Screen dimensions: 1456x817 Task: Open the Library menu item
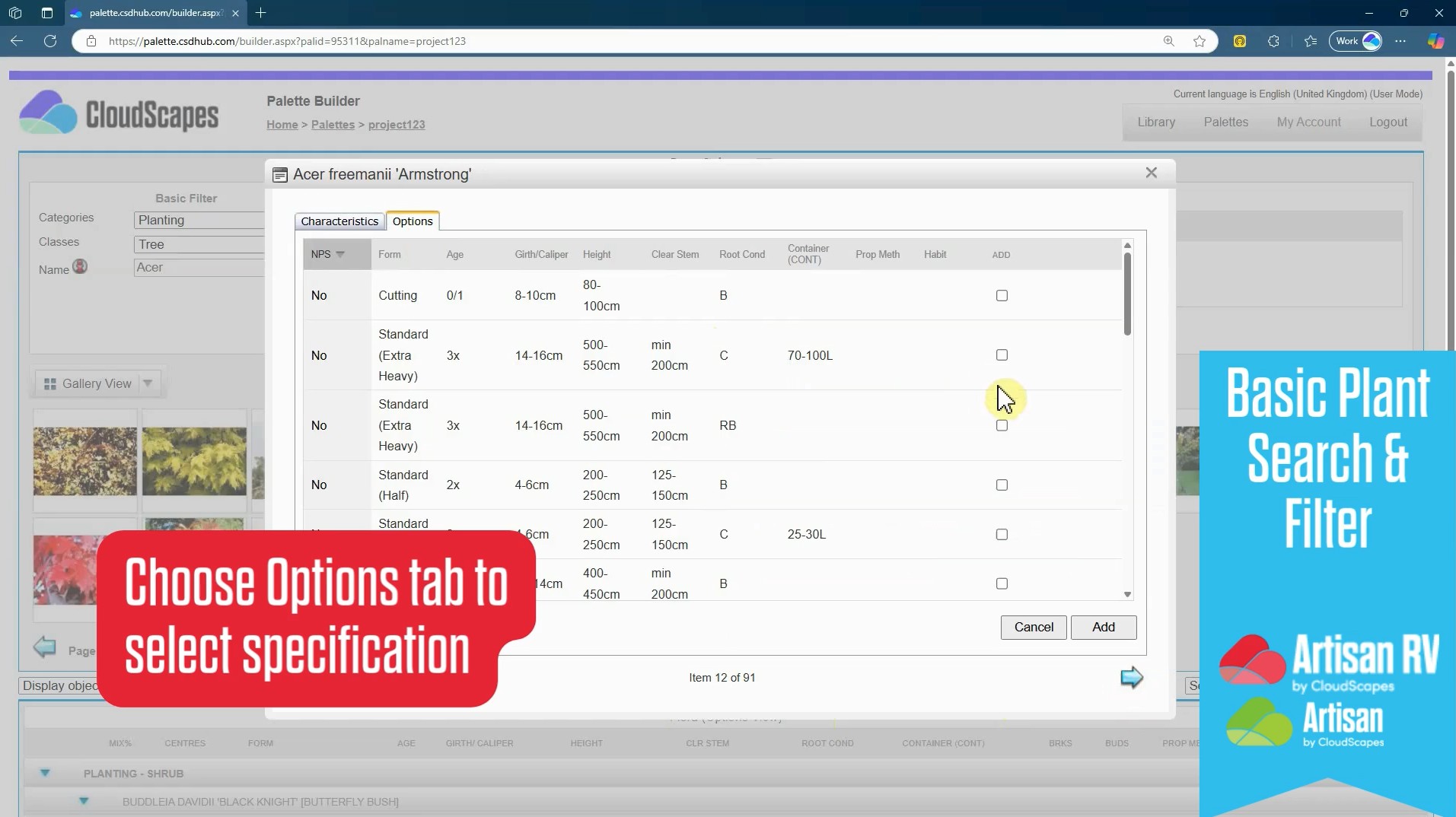click(x=1155, y=122)
